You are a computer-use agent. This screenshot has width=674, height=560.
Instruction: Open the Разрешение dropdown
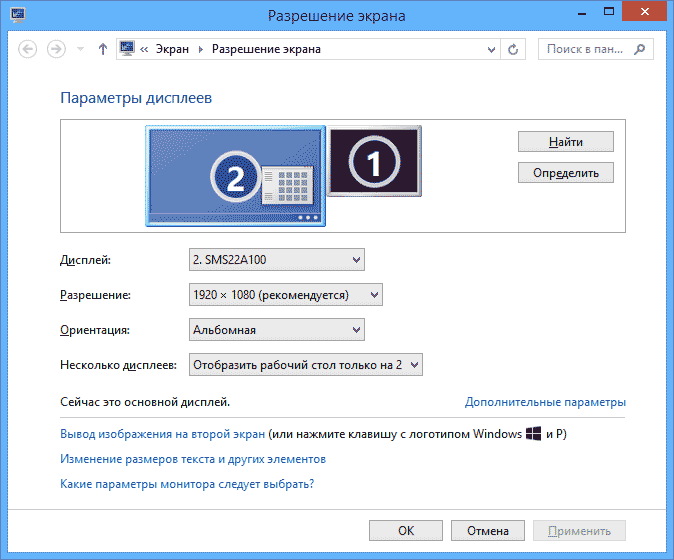coord(286,295)
